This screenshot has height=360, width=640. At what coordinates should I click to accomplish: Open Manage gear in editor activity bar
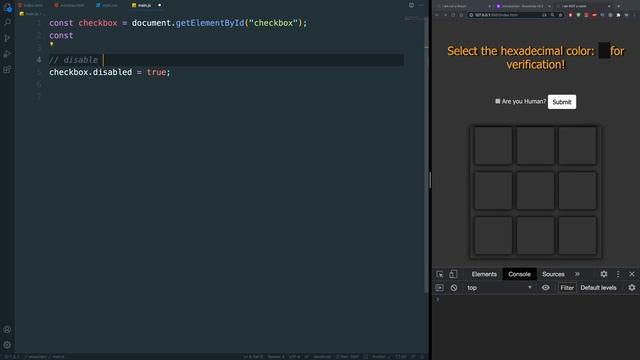tap(7, 345)
